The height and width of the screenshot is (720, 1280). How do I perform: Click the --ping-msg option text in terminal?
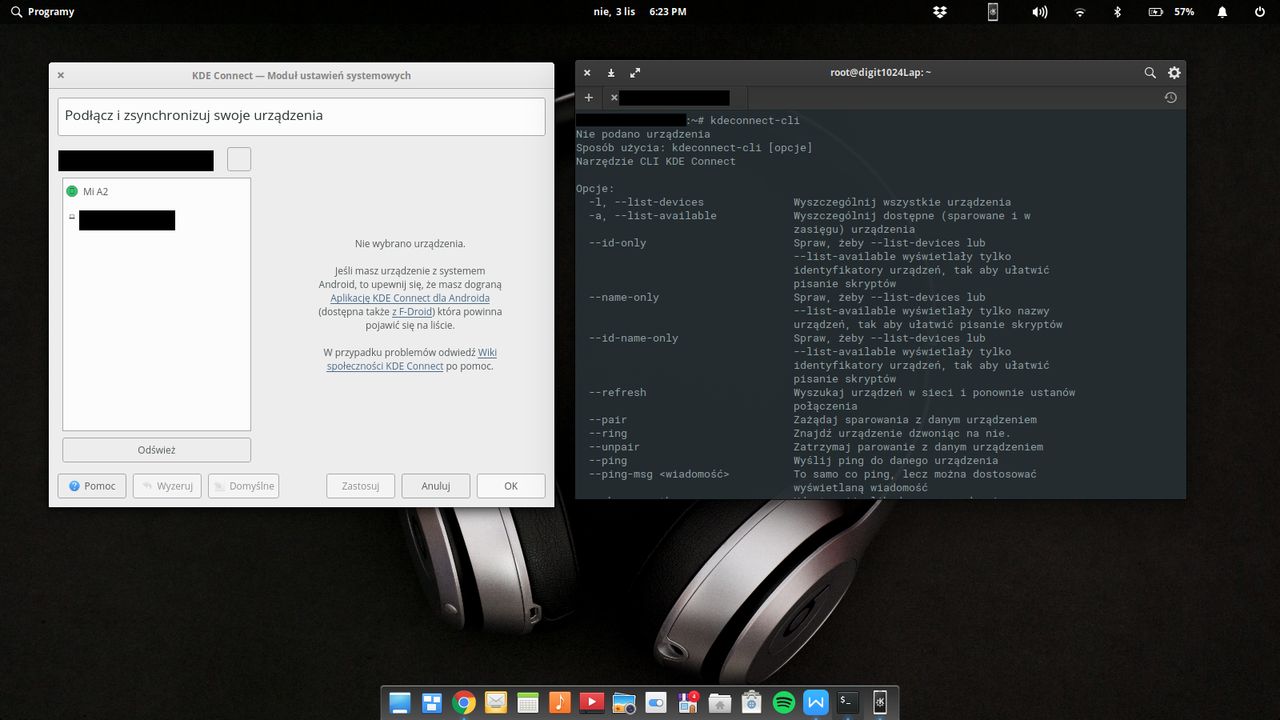point(659,475)
